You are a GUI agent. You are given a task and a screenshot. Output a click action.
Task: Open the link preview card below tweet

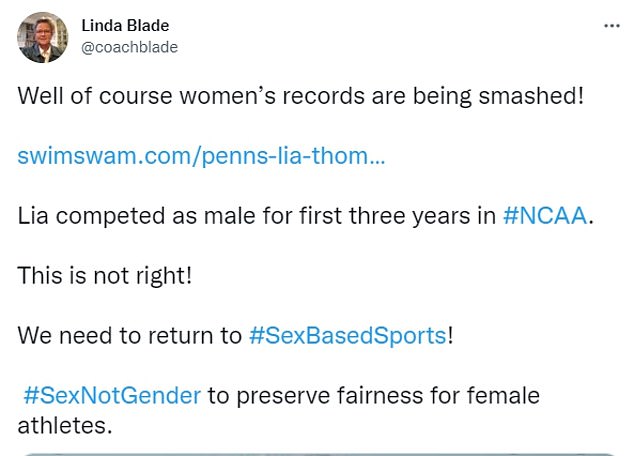coord(316,452)
